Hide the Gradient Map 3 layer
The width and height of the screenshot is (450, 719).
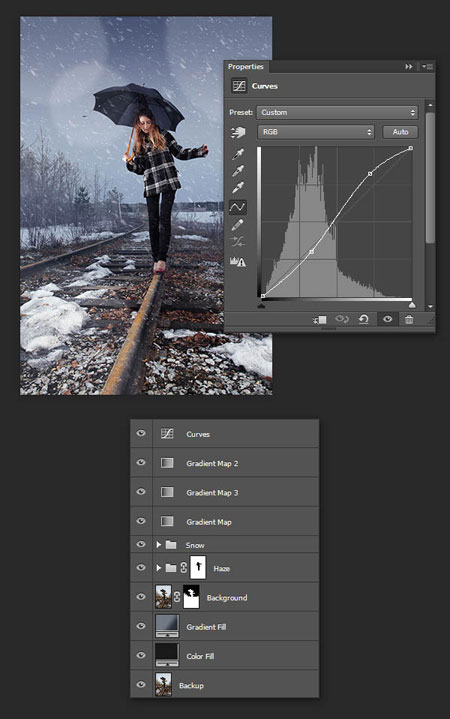click(x=141, y=492)
